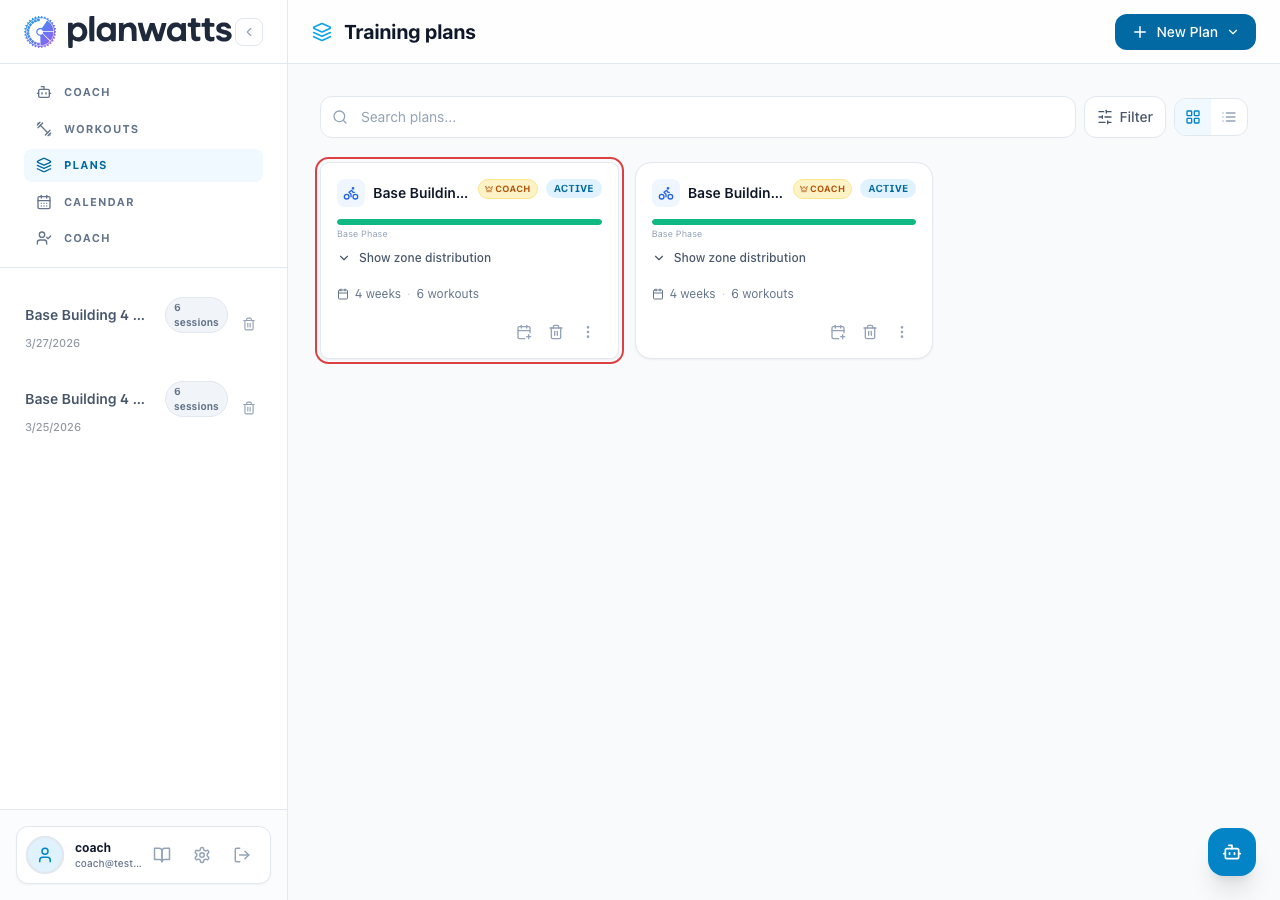Screen dimensions: 1280x900
Task: Click the planwatts logo
Action: tap(128, 32)
